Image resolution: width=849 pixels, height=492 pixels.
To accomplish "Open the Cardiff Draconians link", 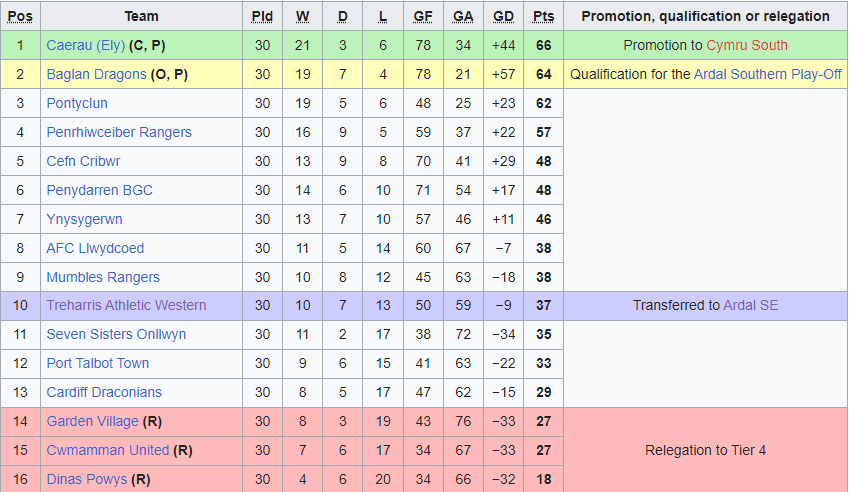I will 104,392.
